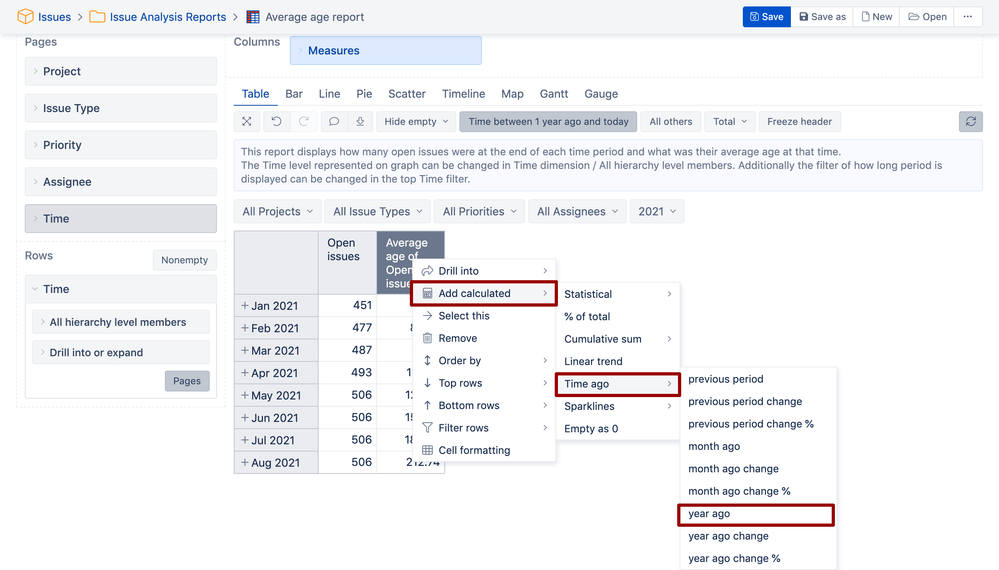The image size is (999, 570).
Task: Switch to the Scatter tab
Action: tap(407, 94)
